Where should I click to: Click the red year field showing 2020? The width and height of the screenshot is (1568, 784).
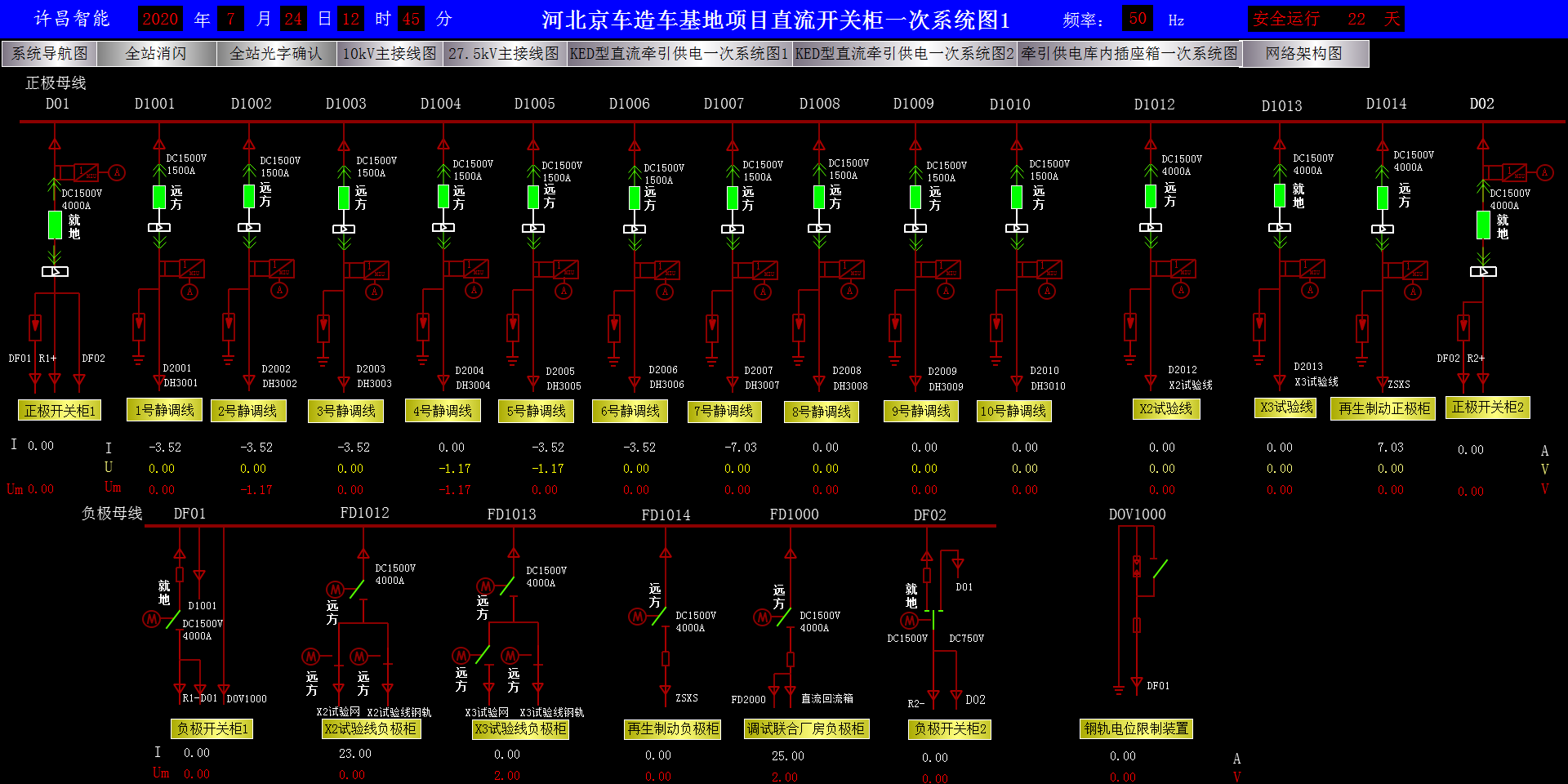click(x=160, y=19)
